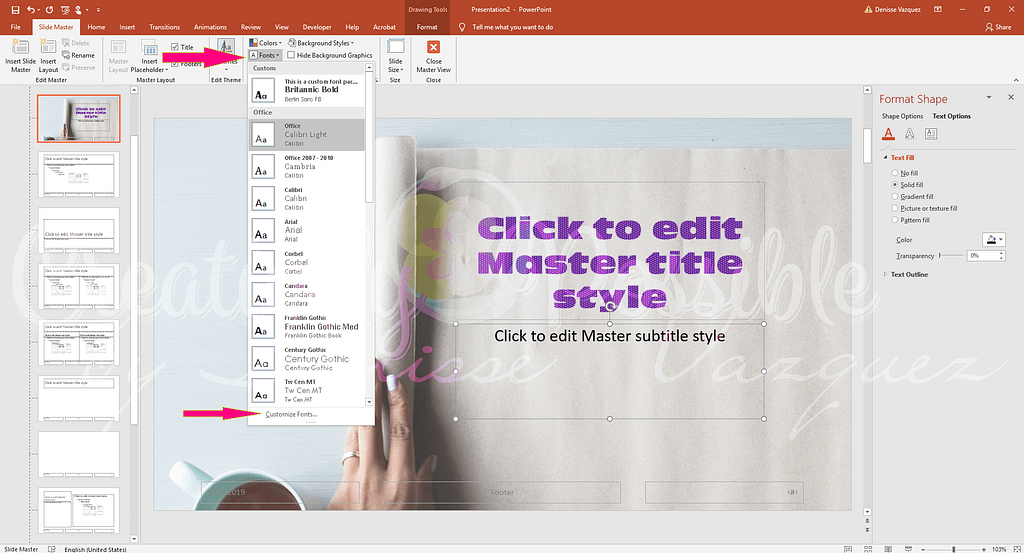Screen dimensions: 1024x553
Task: Choose the Century Gothic font theme
Action: click(x=306, y=359)
